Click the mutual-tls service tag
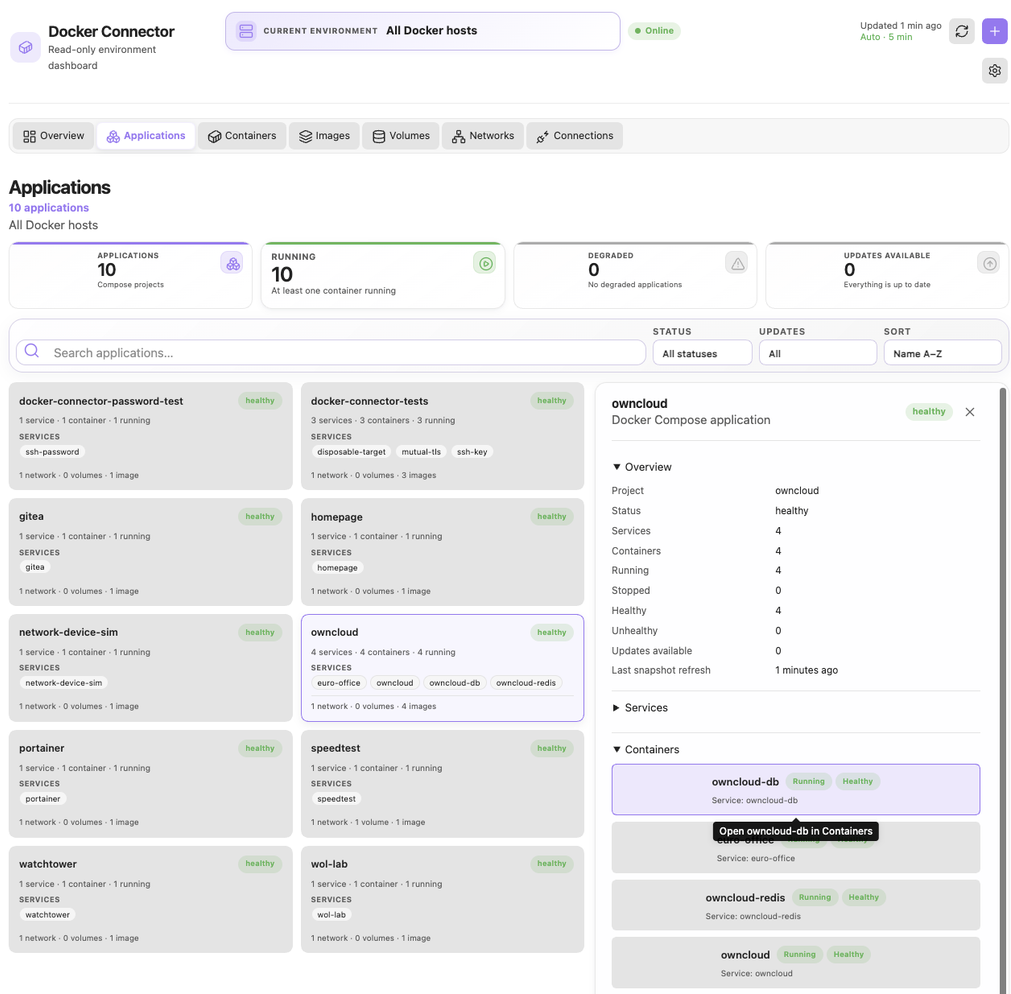This screenshot has height=994, width=1011. click(421, 452)
